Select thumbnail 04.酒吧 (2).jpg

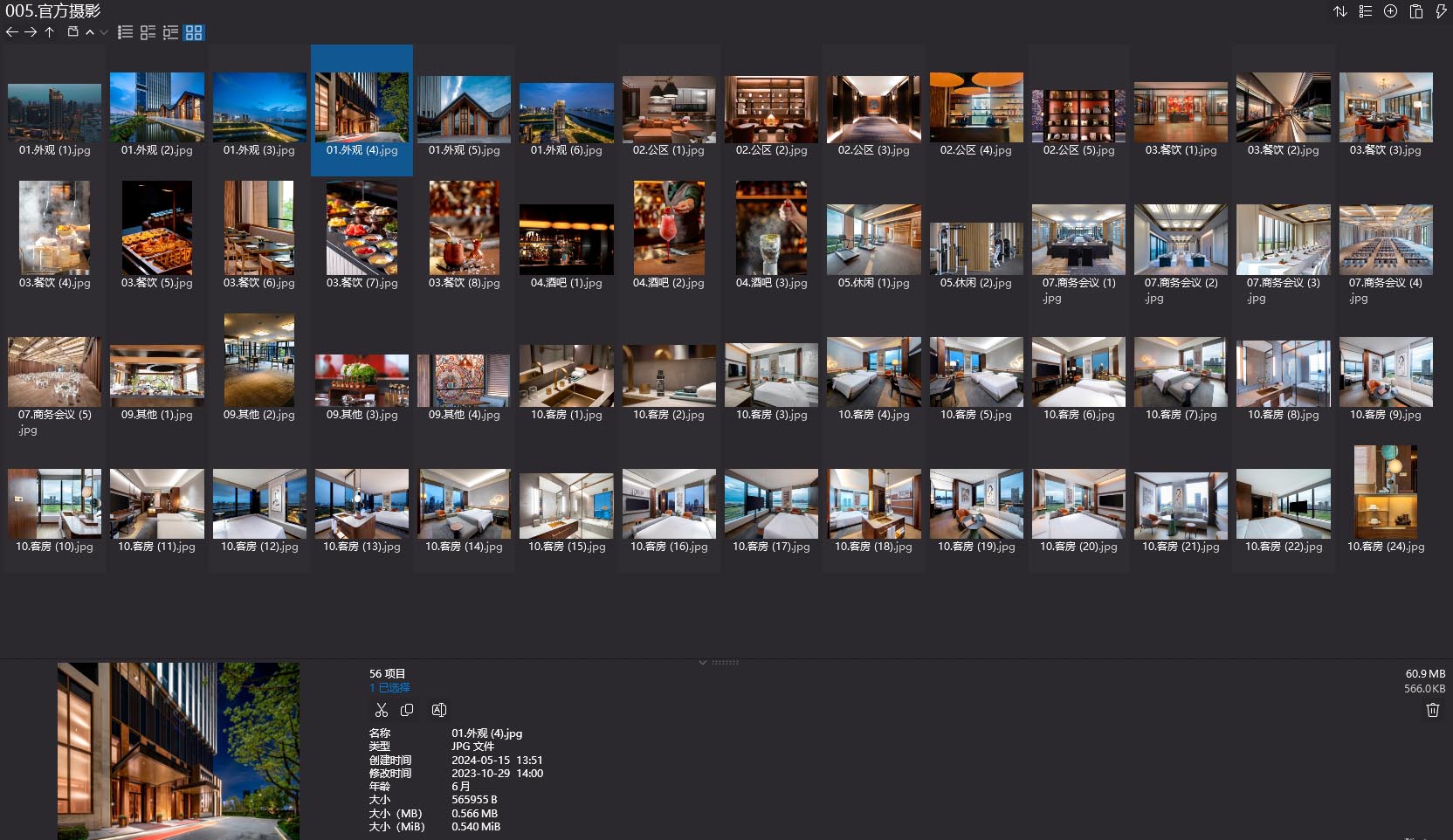tap(669, 230)
